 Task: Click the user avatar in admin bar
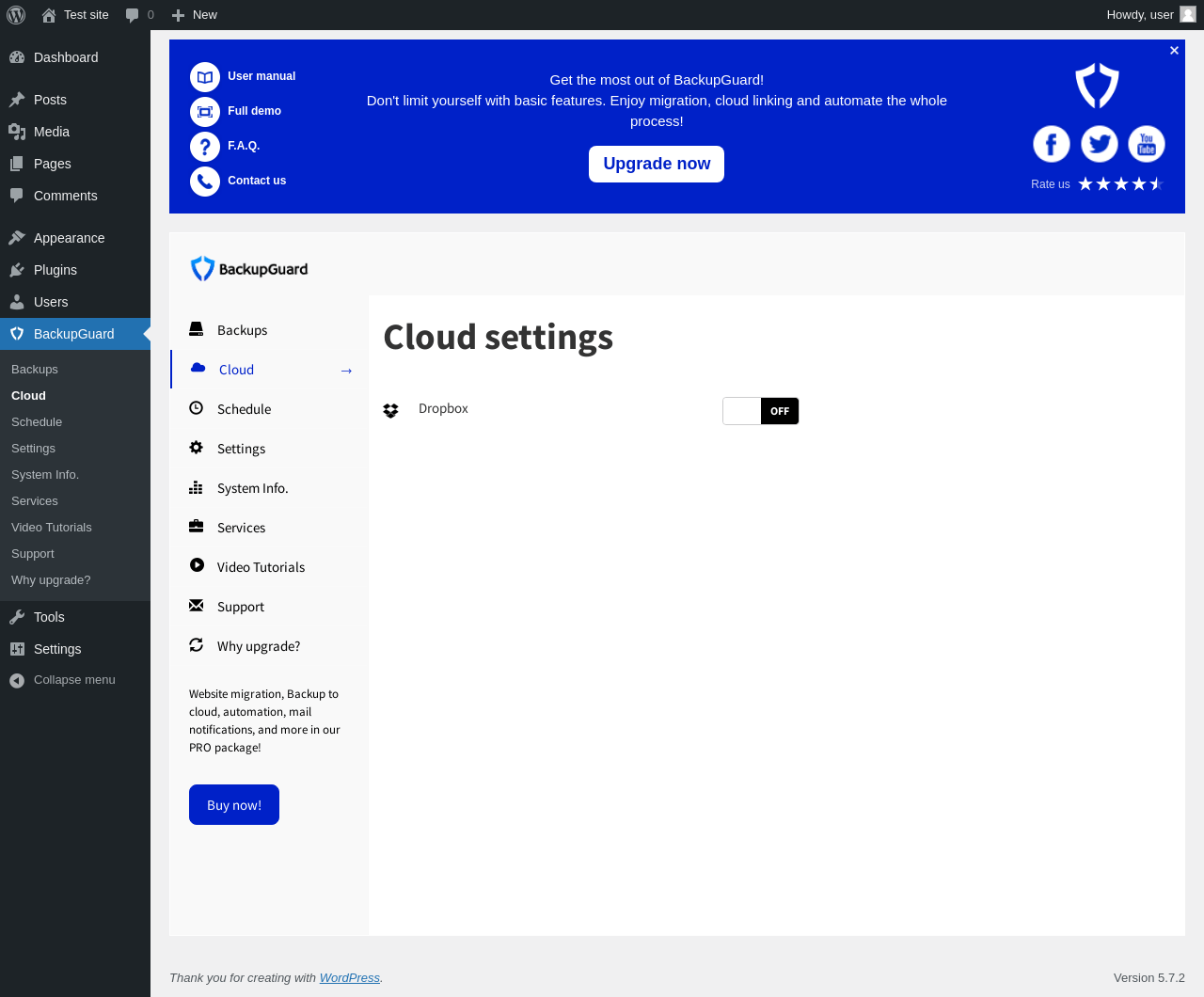pyautogui.click(x=1188, y=15)
